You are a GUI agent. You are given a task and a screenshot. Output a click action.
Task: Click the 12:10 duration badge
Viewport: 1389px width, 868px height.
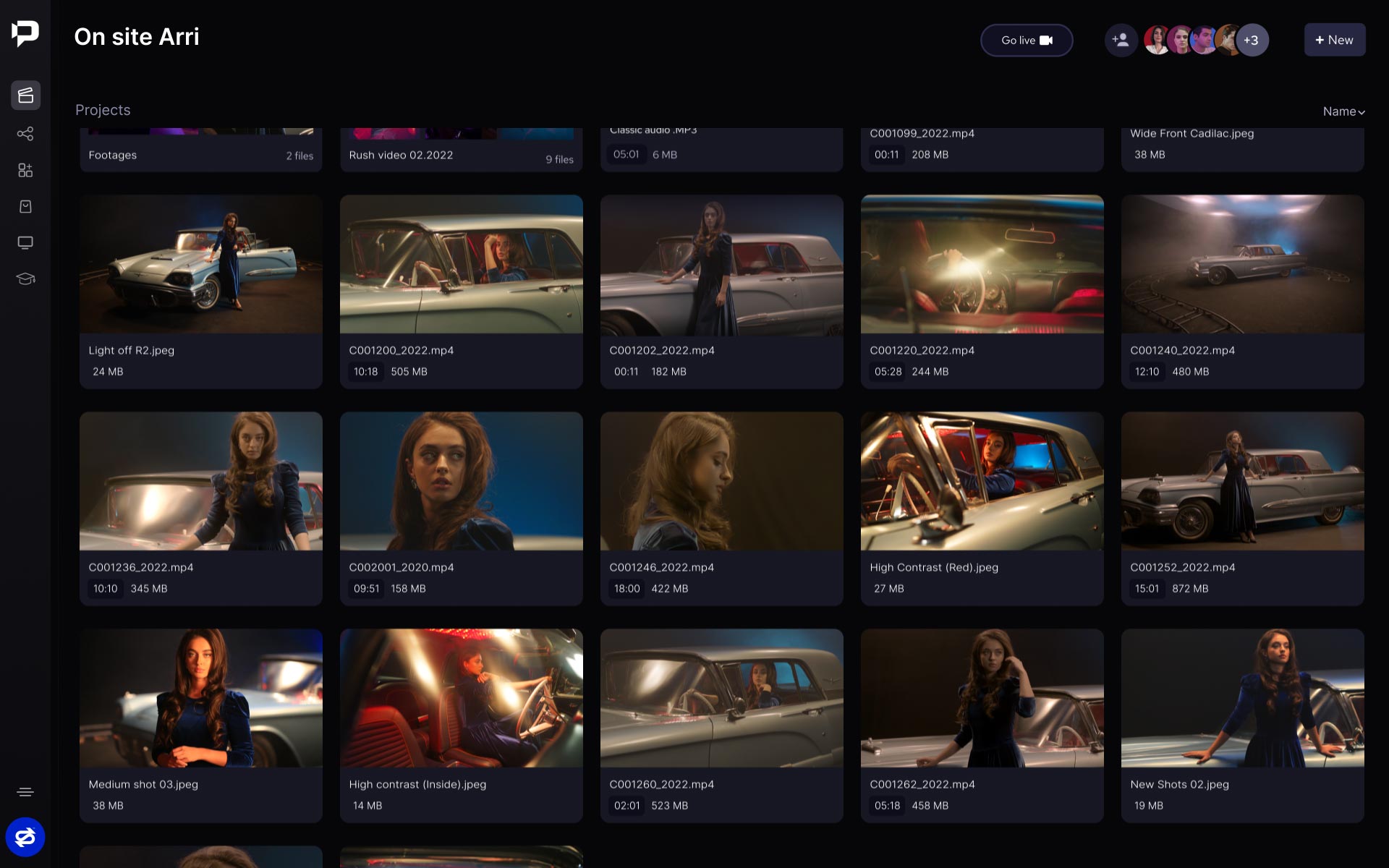coord(1147,372)
